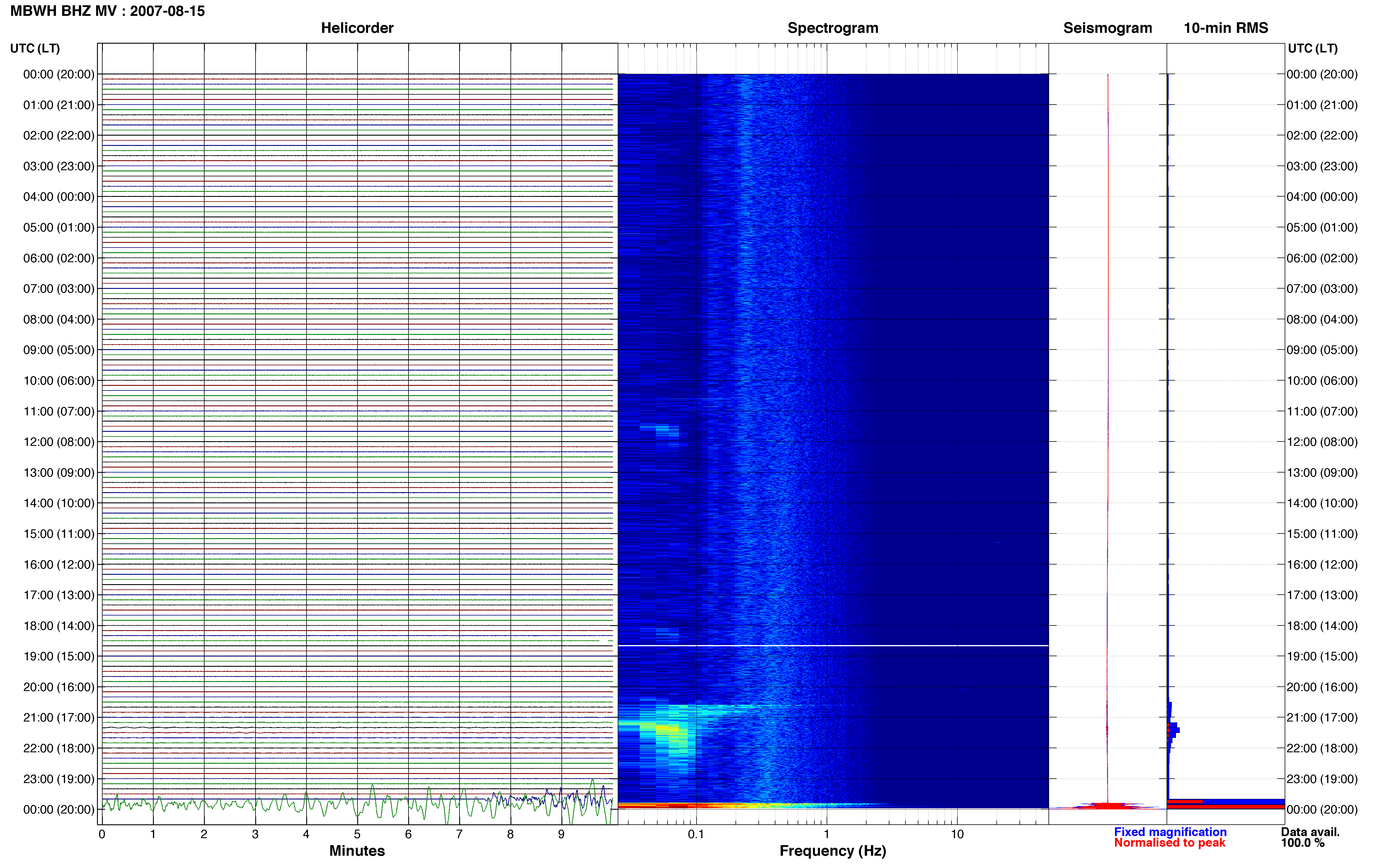Screen dimensions: 1389x868
Task: Click the left '03:00 (23:00)' time label
Action: [59, 166]
